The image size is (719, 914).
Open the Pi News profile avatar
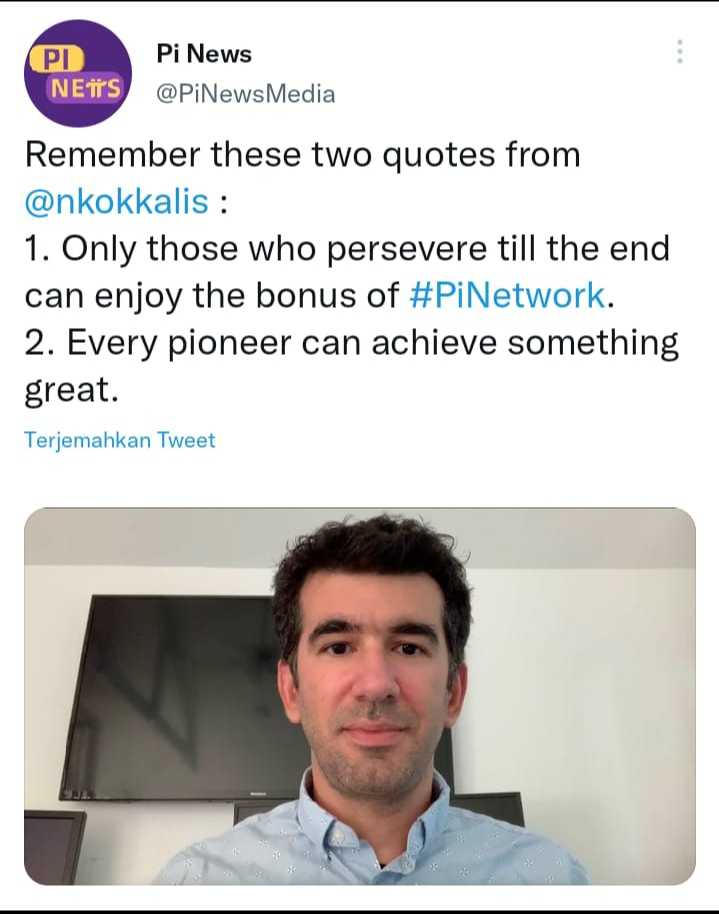(78, 73)
